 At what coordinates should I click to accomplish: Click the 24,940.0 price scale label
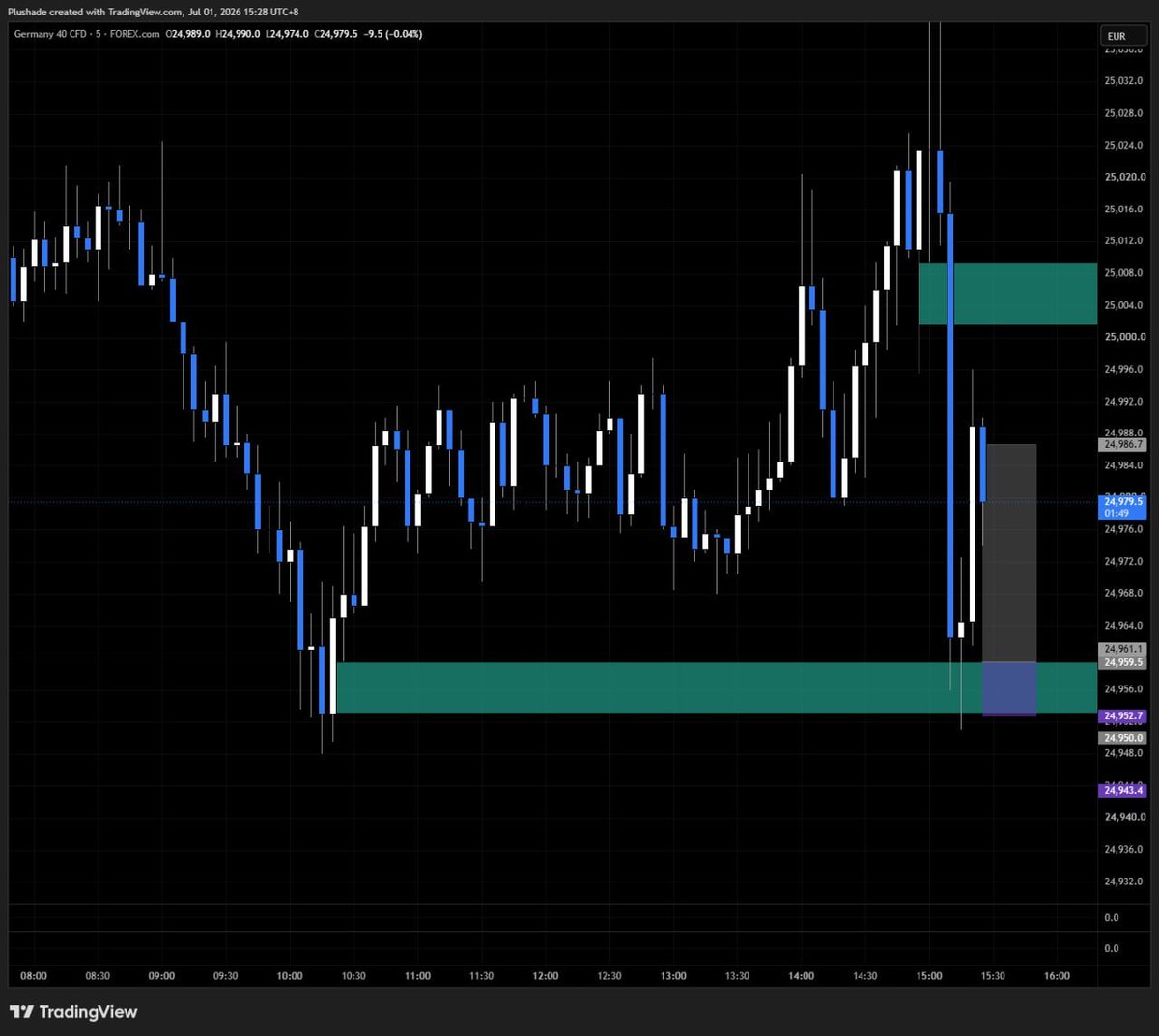(1123, 817)
